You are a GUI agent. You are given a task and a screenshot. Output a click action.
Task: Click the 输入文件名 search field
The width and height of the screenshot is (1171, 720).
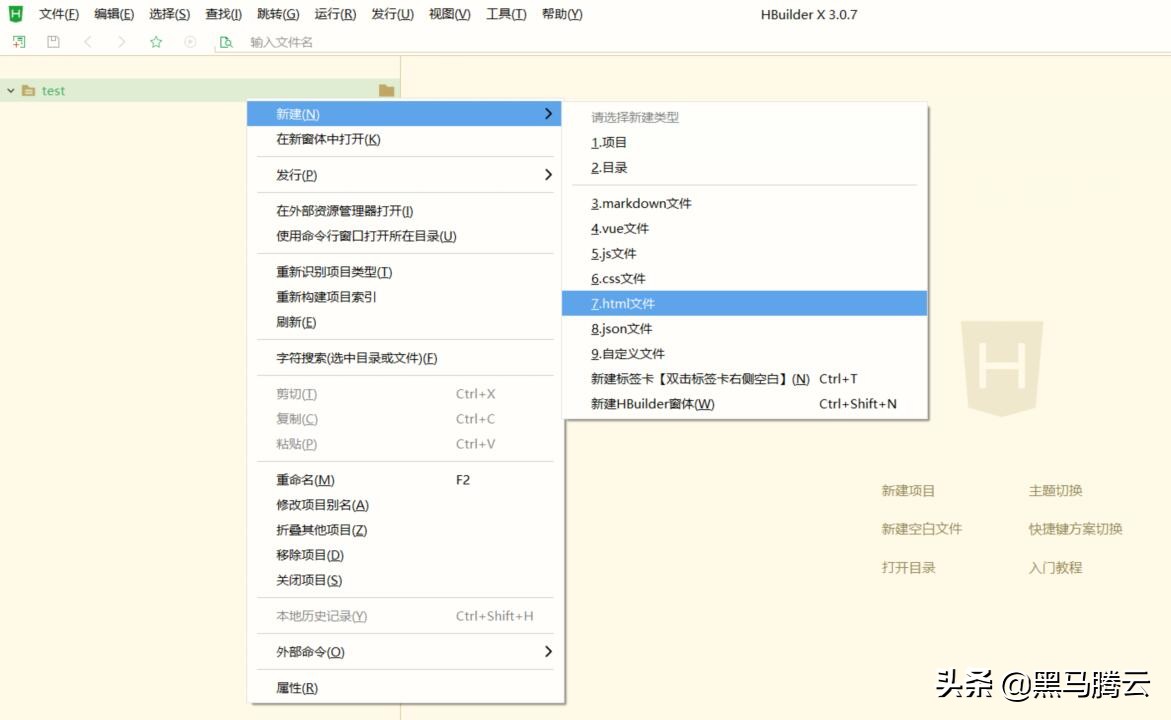point(300,42)
